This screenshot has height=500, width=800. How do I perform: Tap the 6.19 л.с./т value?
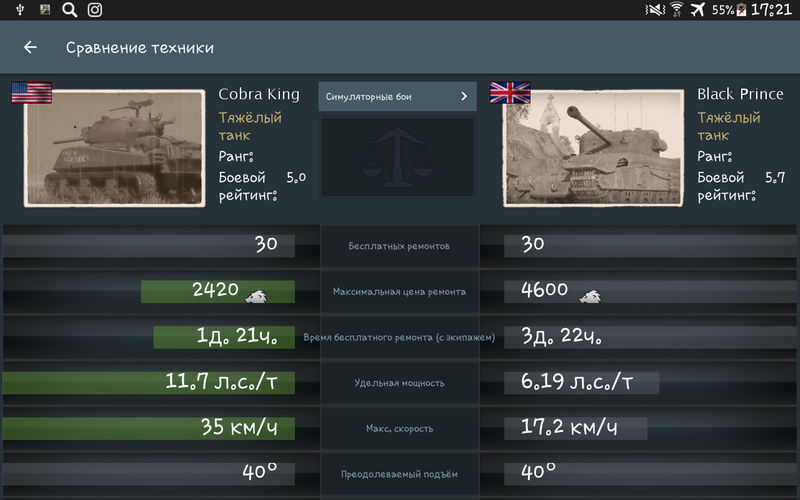(577, 382)
